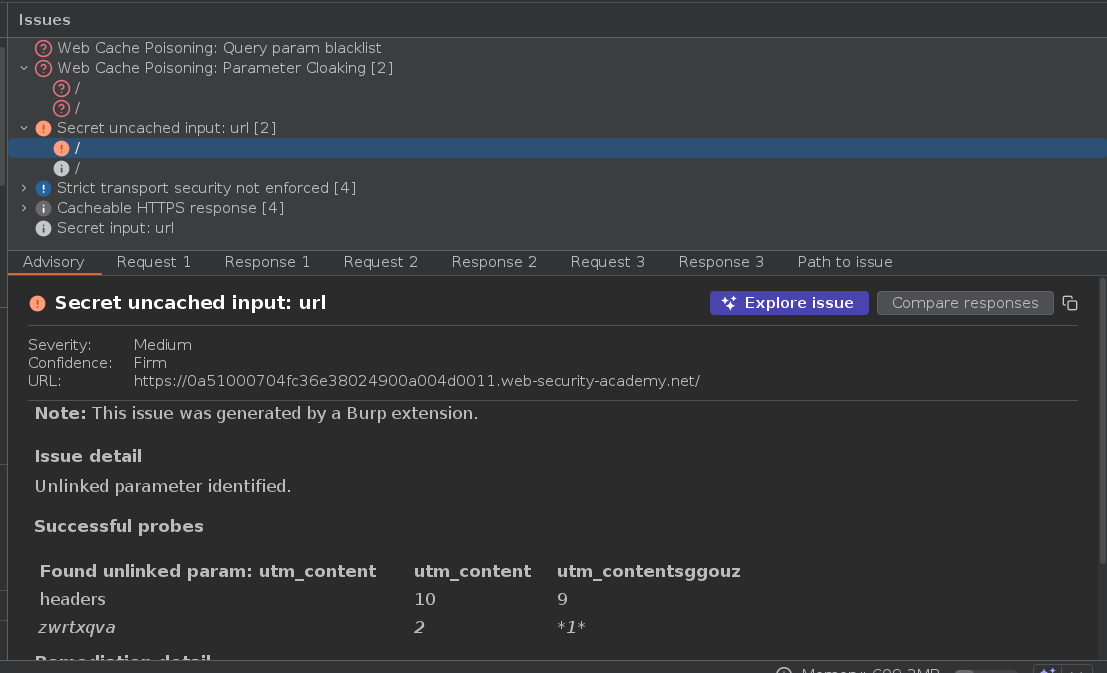Expand the Cacheable HTTPS response group
The width and height of the screenshot is (1107, 673).
click(x=25, y=208)
